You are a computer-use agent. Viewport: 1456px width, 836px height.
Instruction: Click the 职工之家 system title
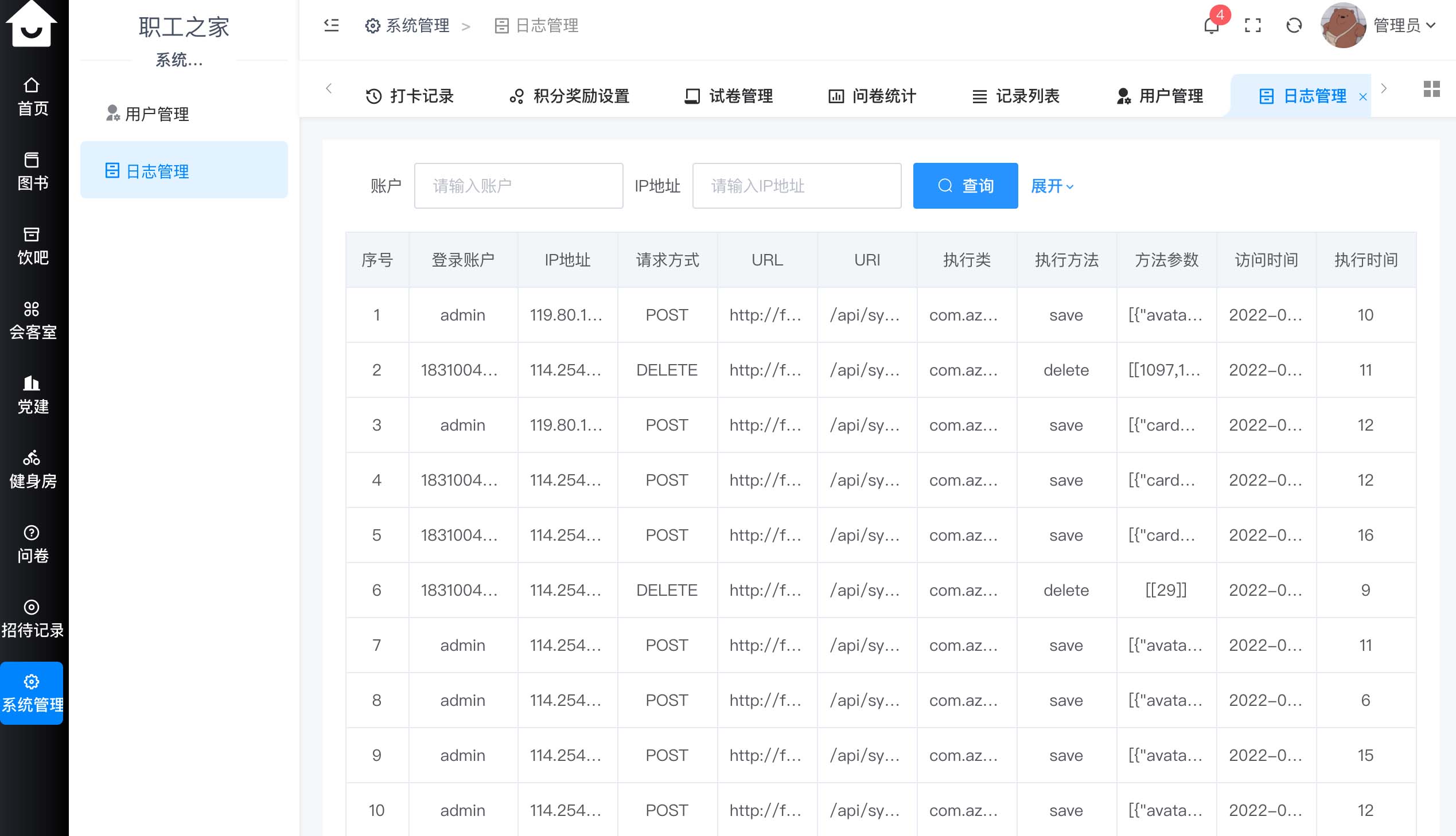(x=184, y=27)
